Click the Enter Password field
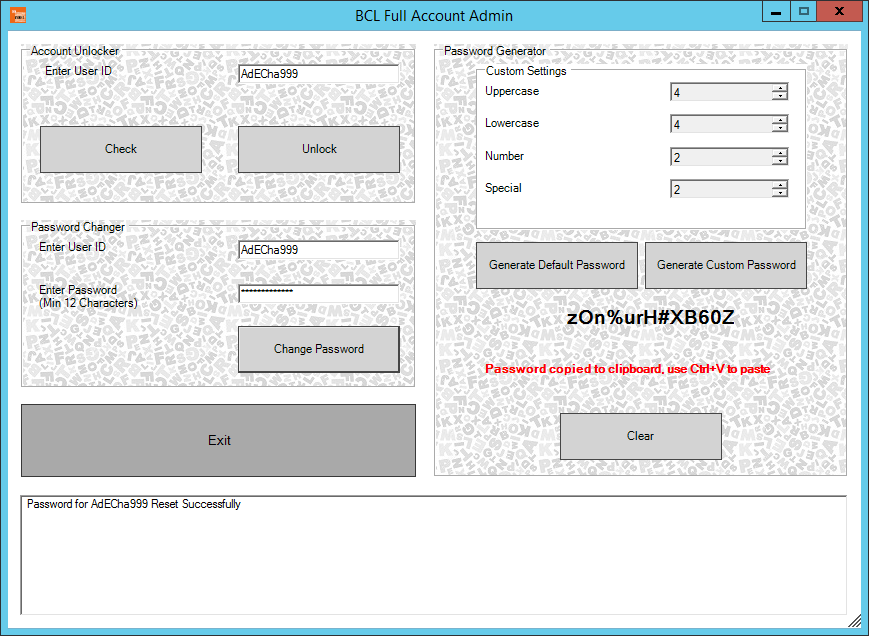 click(x=318, y=293)
